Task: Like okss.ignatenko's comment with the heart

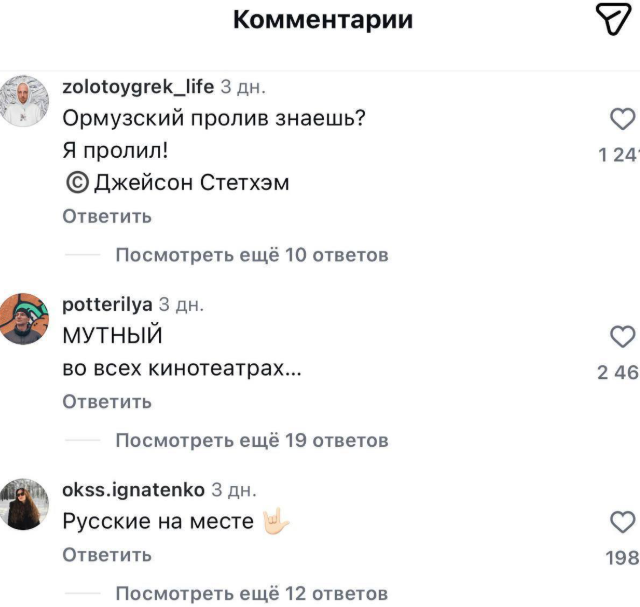Action: click(x=622, y=522)
